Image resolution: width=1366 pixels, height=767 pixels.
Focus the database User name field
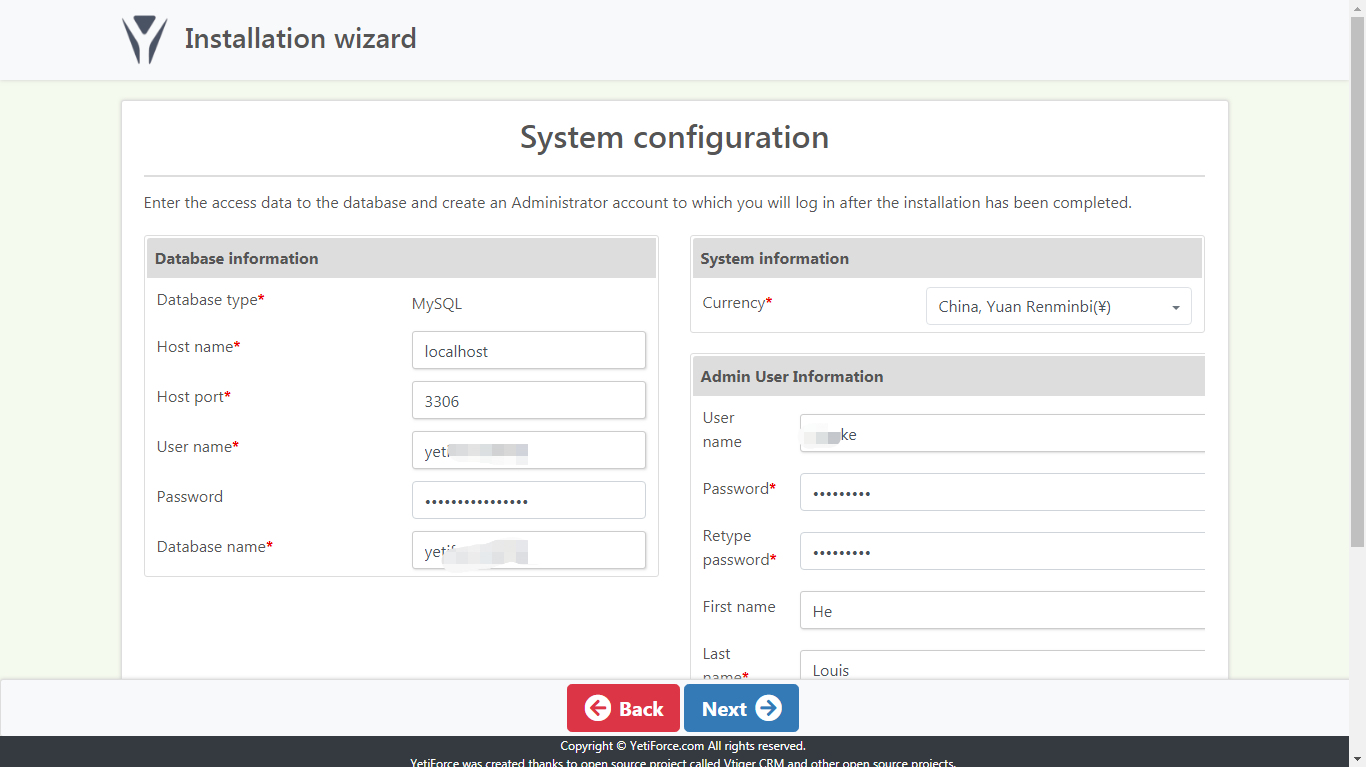[529, 450]
